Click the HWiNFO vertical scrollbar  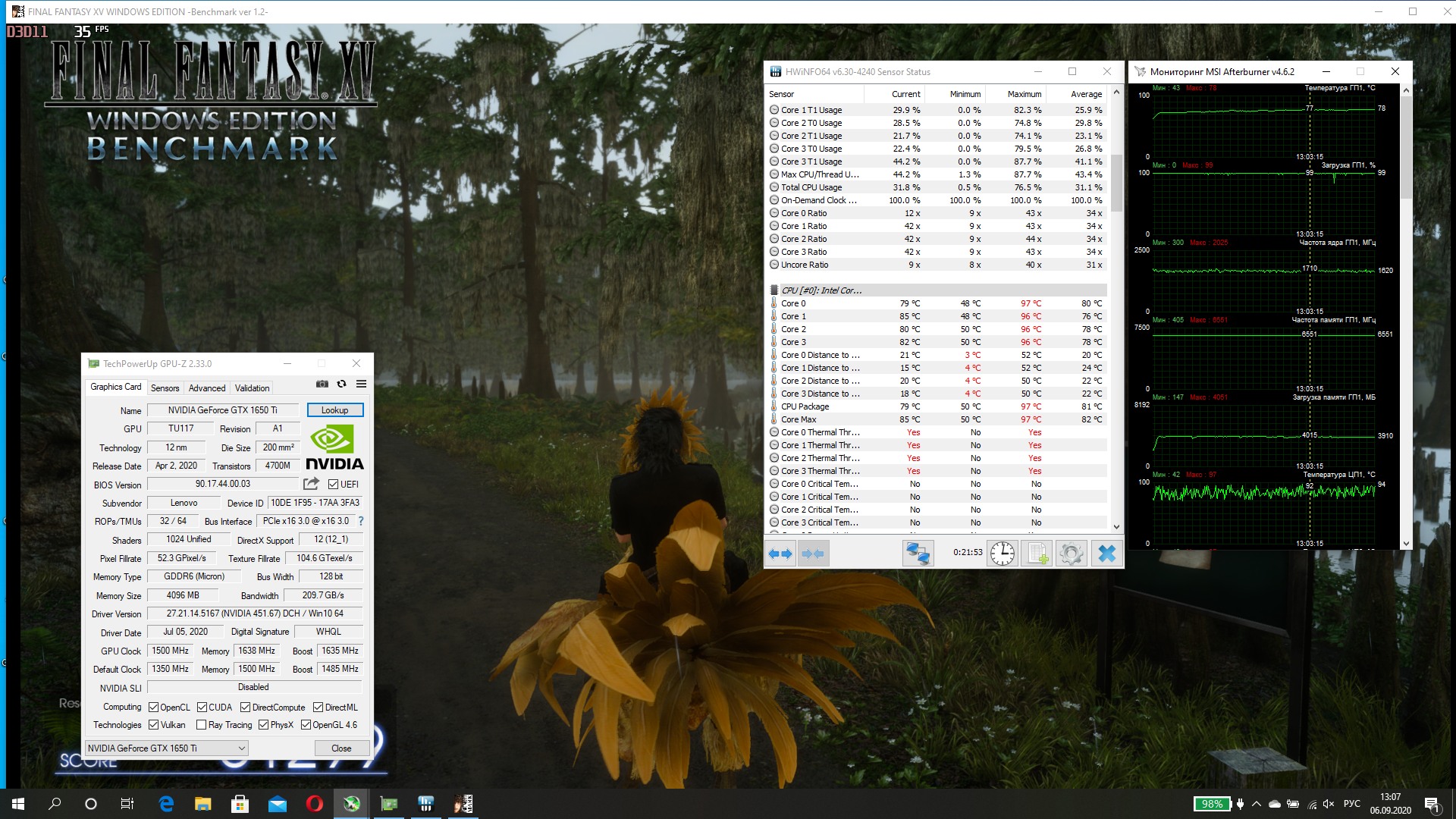tap(1116, 184)
